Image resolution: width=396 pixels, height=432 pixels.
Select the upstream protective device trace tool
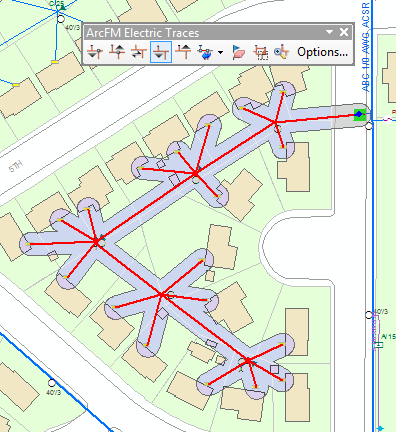point(117,52)
